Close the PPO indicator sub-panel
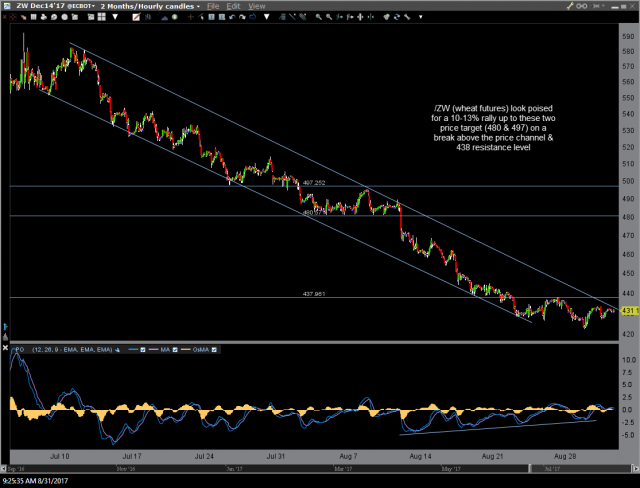This screenshot has width=640, height=488. 4,349
